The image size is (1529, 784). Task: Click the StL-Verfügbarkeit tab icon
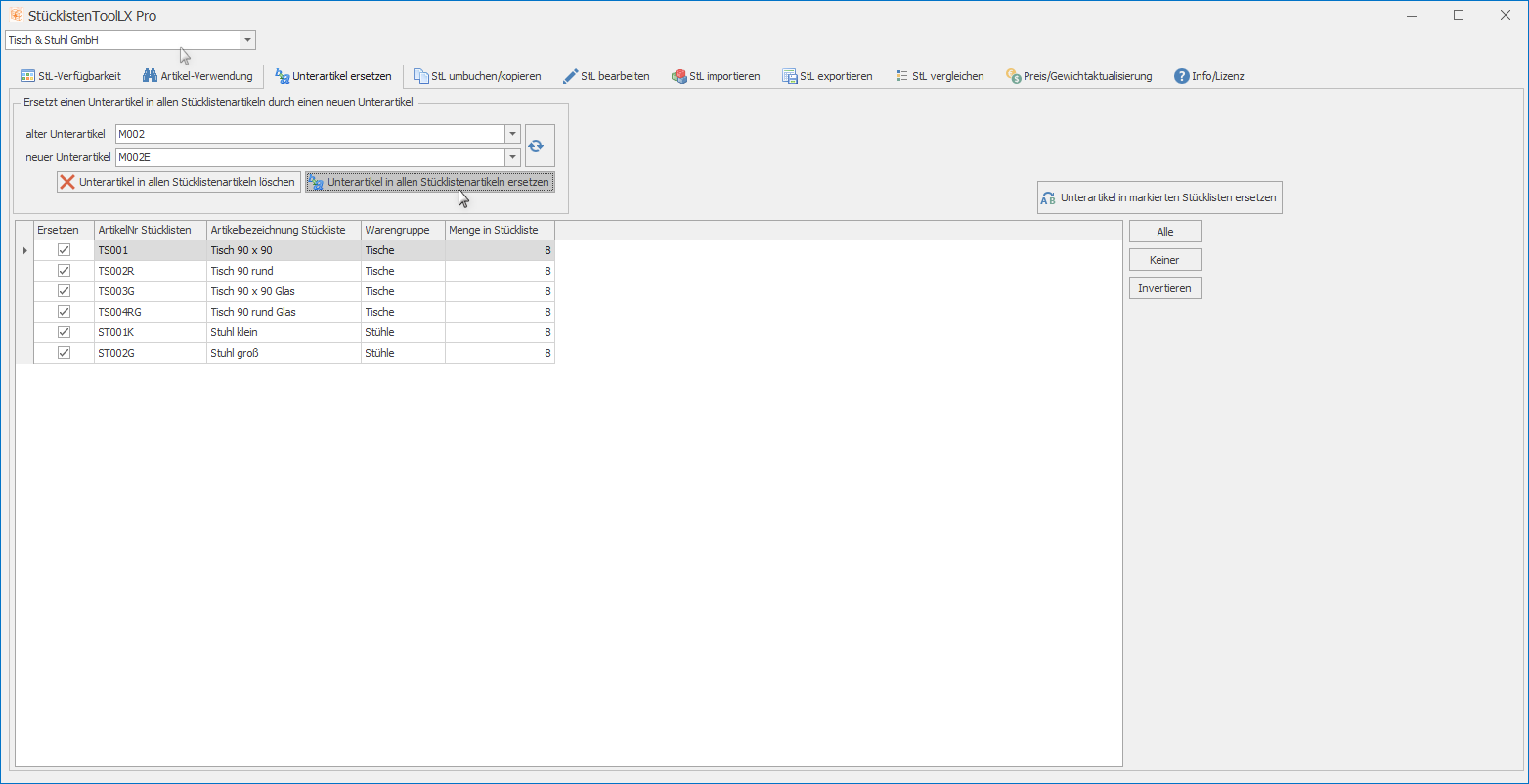(28, 76)
